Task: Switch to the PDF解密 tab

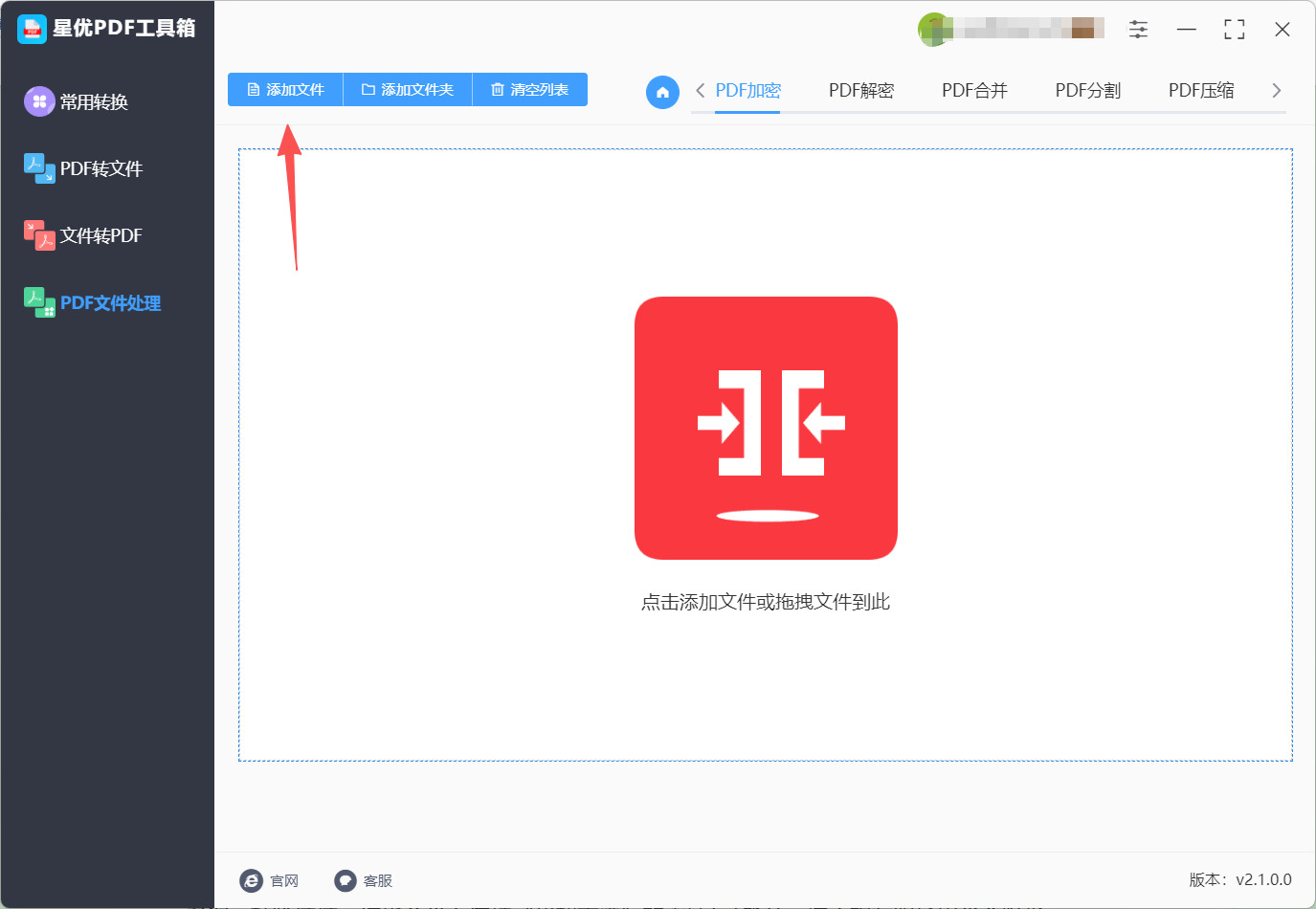Action: 860,91
